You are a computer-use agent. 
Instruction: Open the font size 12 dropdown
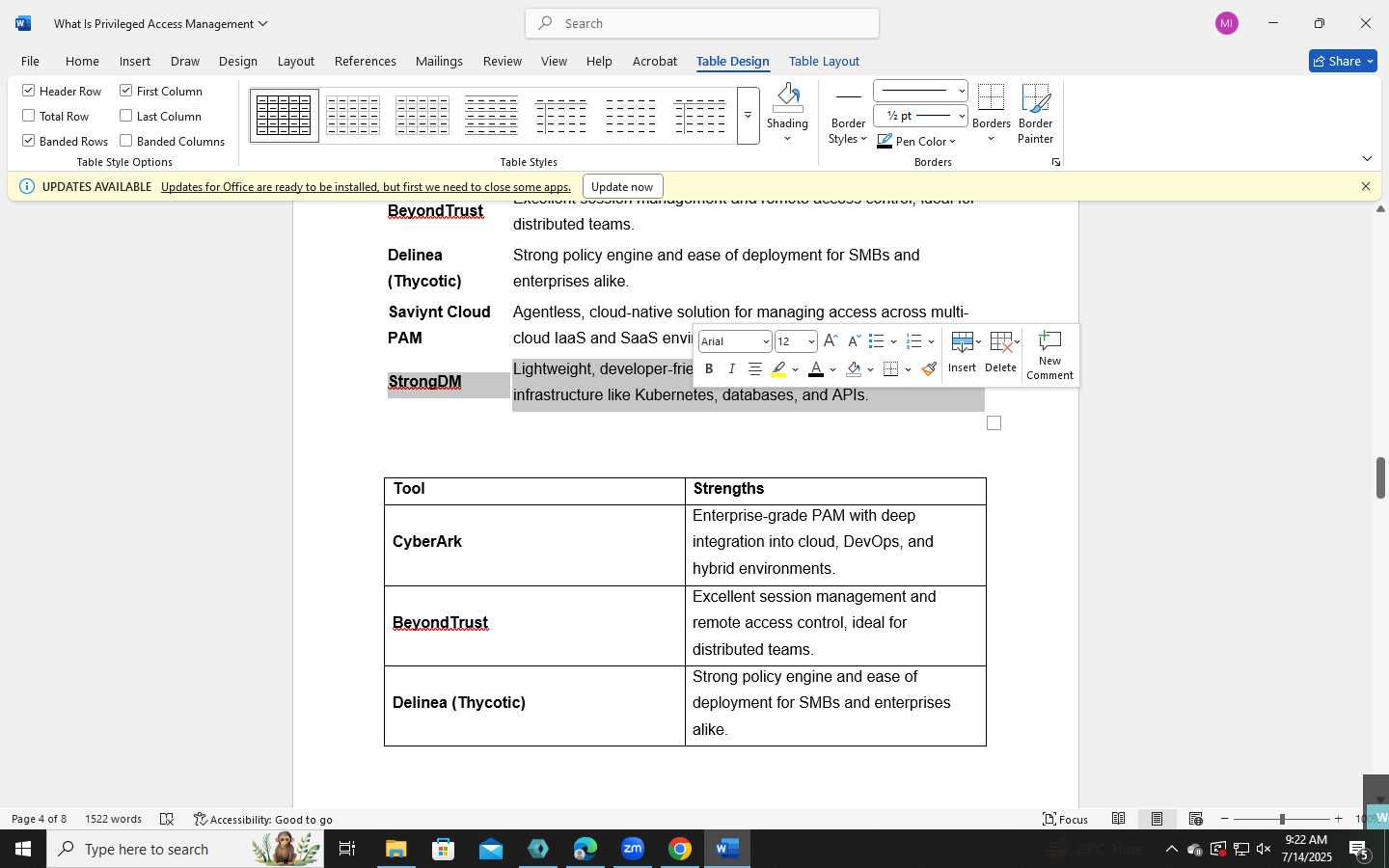pyautogui.click(x=811, y=341)
